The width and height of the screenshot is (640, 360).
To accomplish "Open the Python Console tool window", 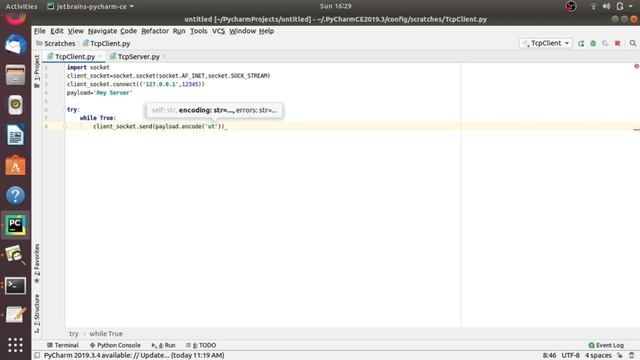I will click(115, 345).
